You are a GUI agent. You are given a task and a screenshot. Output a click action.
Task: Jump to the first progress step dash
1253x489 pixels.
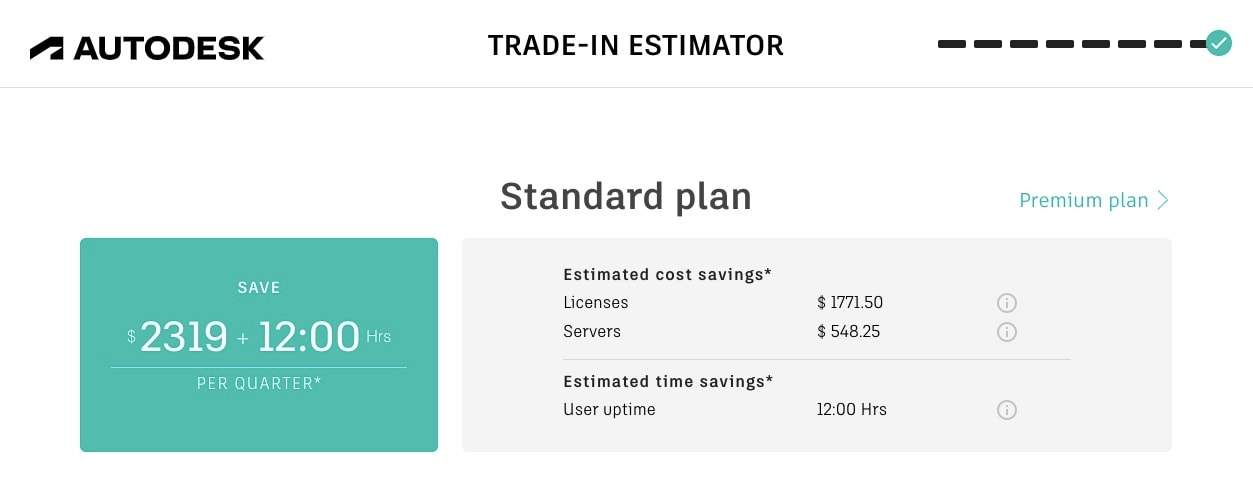tap(952, 44)
